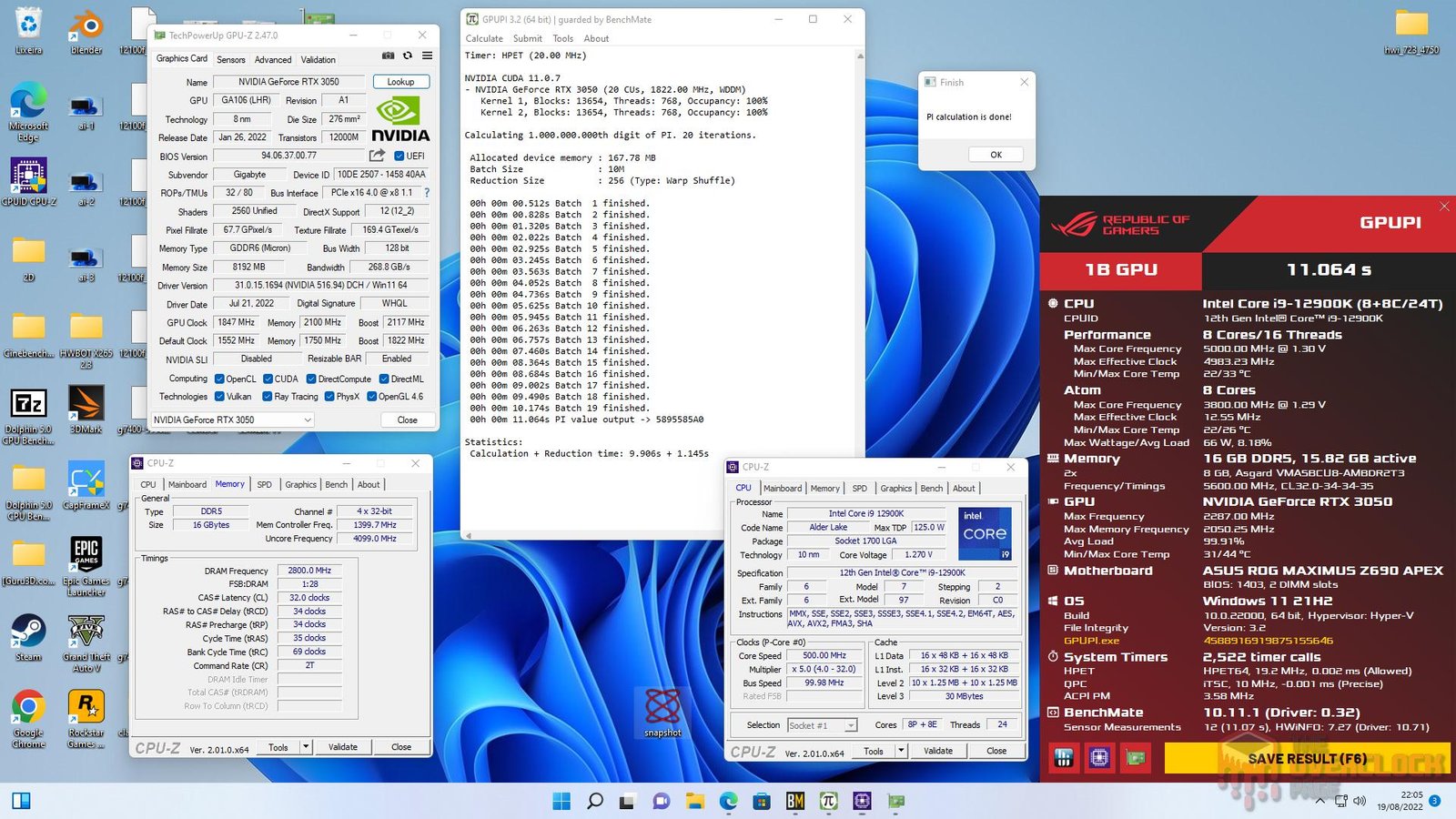Open the GPU-Z screenshot camera icon
Viewport: 1456px width, 819px height.
click(388, 56)
